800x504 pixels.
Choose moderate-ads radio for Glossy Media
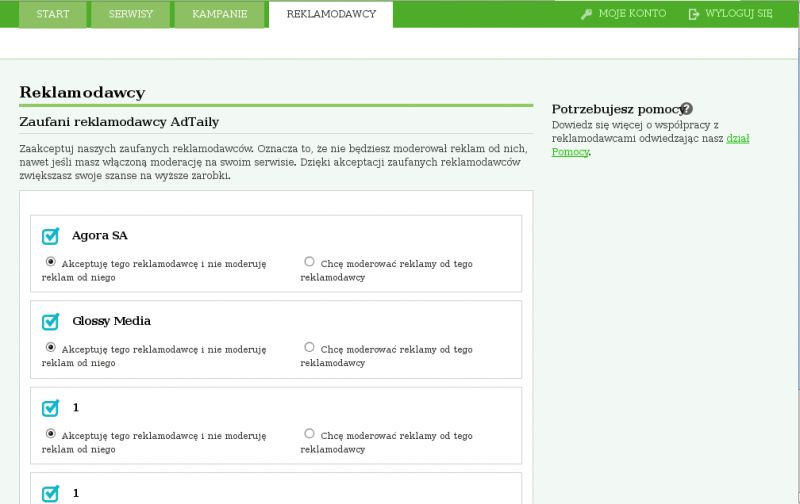tap(309, 347)
